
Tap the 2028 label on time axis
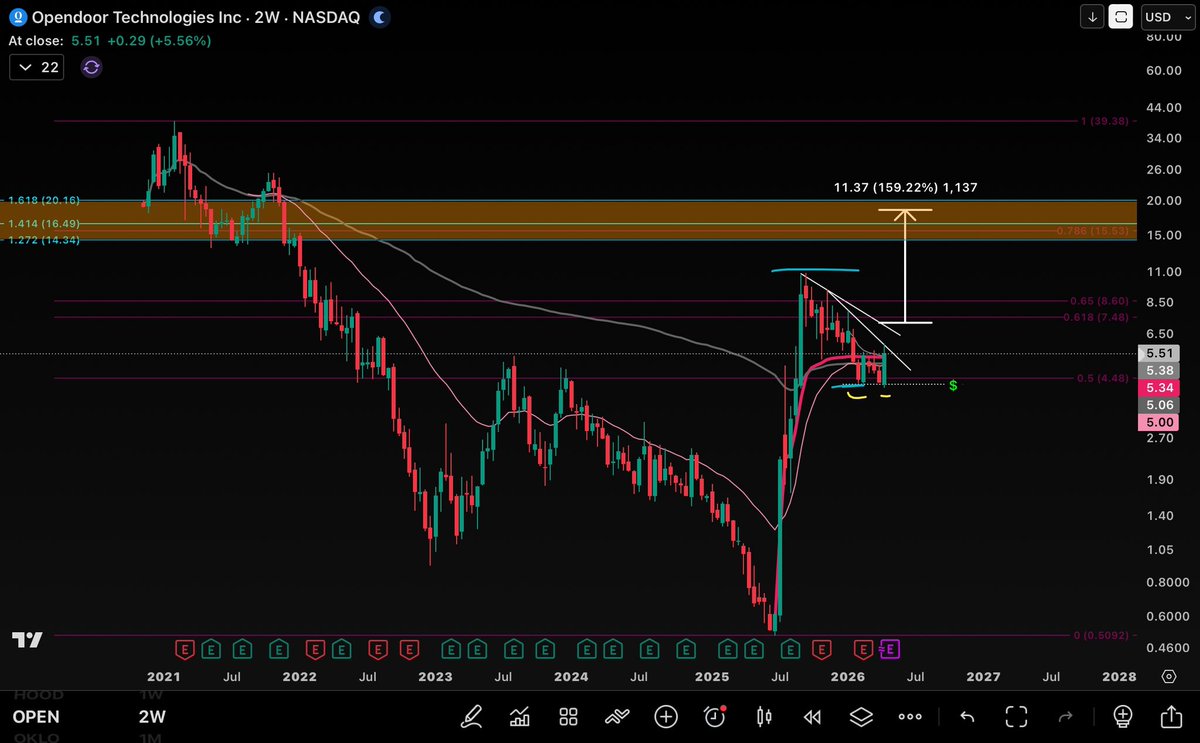tap(1120, 676)
